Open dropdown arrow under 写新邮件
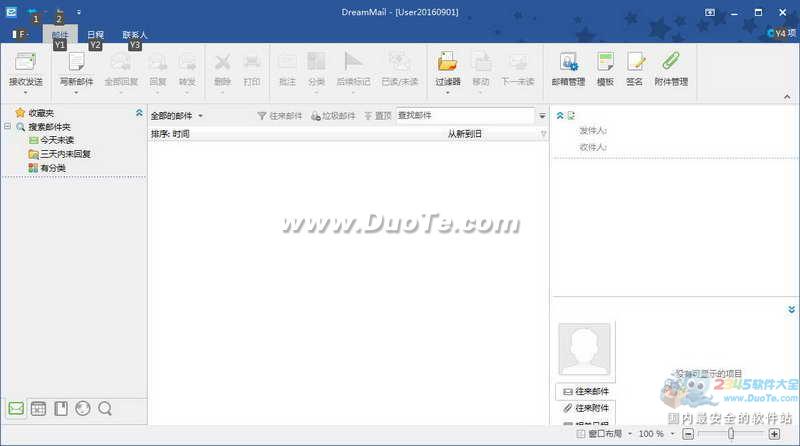Image resolution: width=800 pixels, height=446 pixels. 76,93
